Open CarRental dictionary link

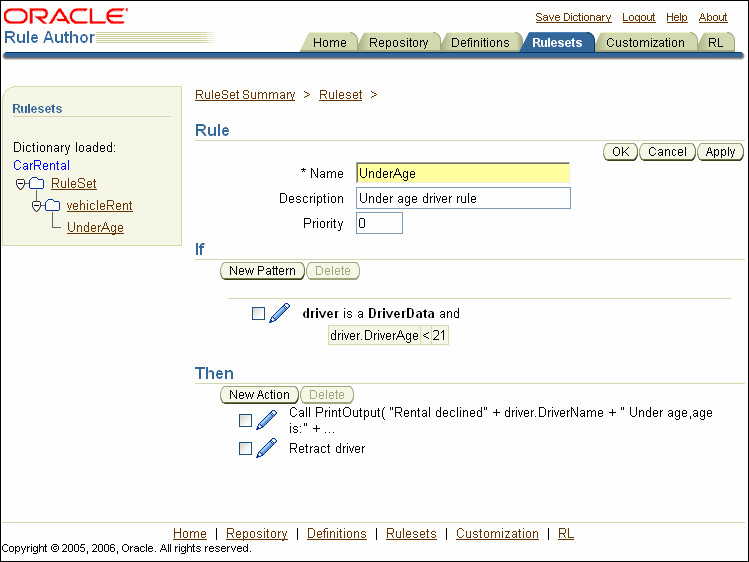[42, 165]
